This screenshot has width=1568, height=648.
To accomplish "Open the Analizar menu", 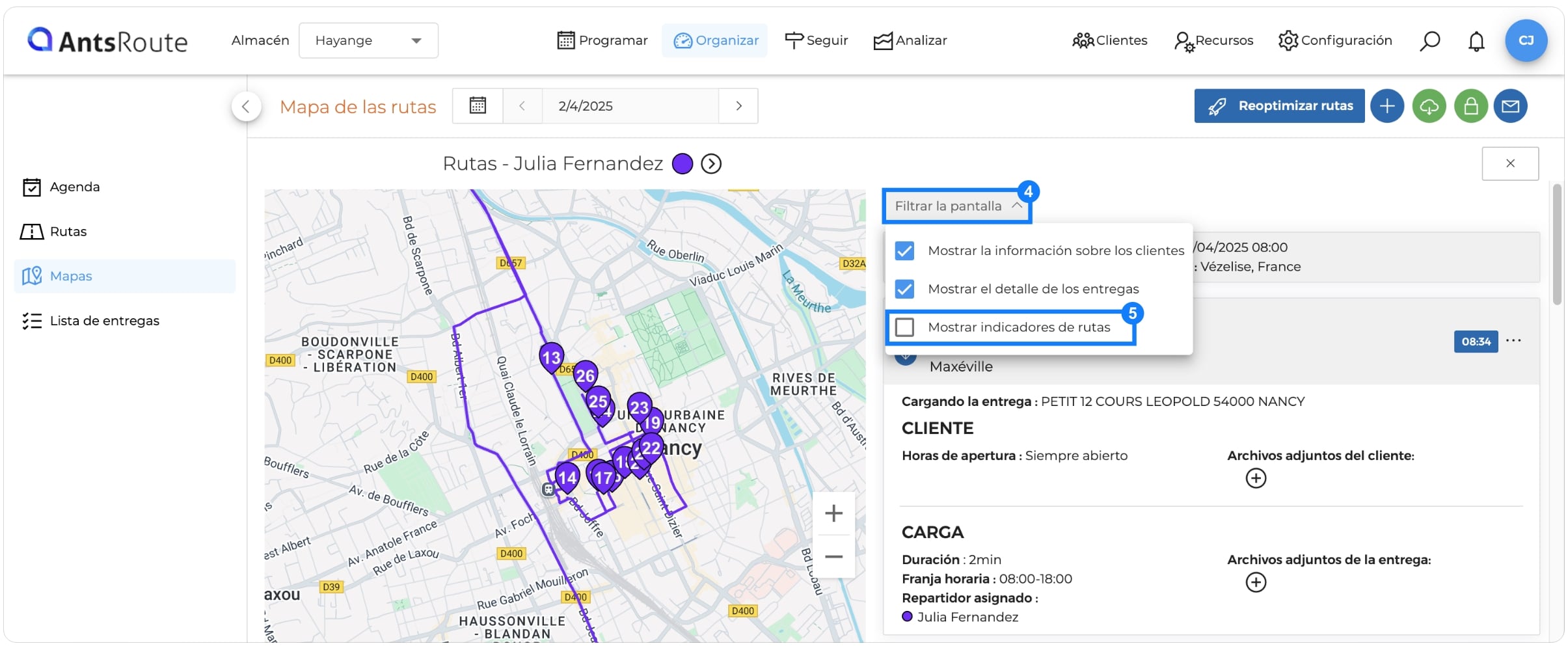I will pos(910,40).
